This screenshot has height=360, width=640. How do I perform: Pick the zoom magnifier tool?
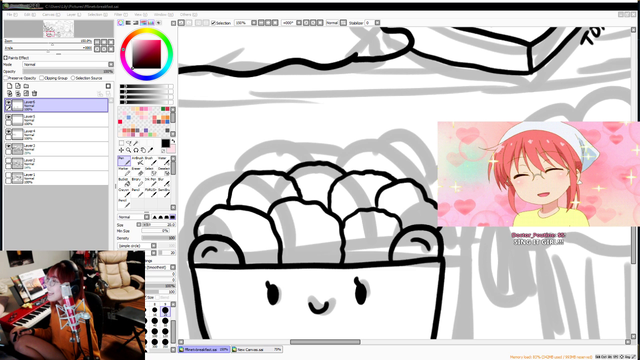(x=129, y=150)
